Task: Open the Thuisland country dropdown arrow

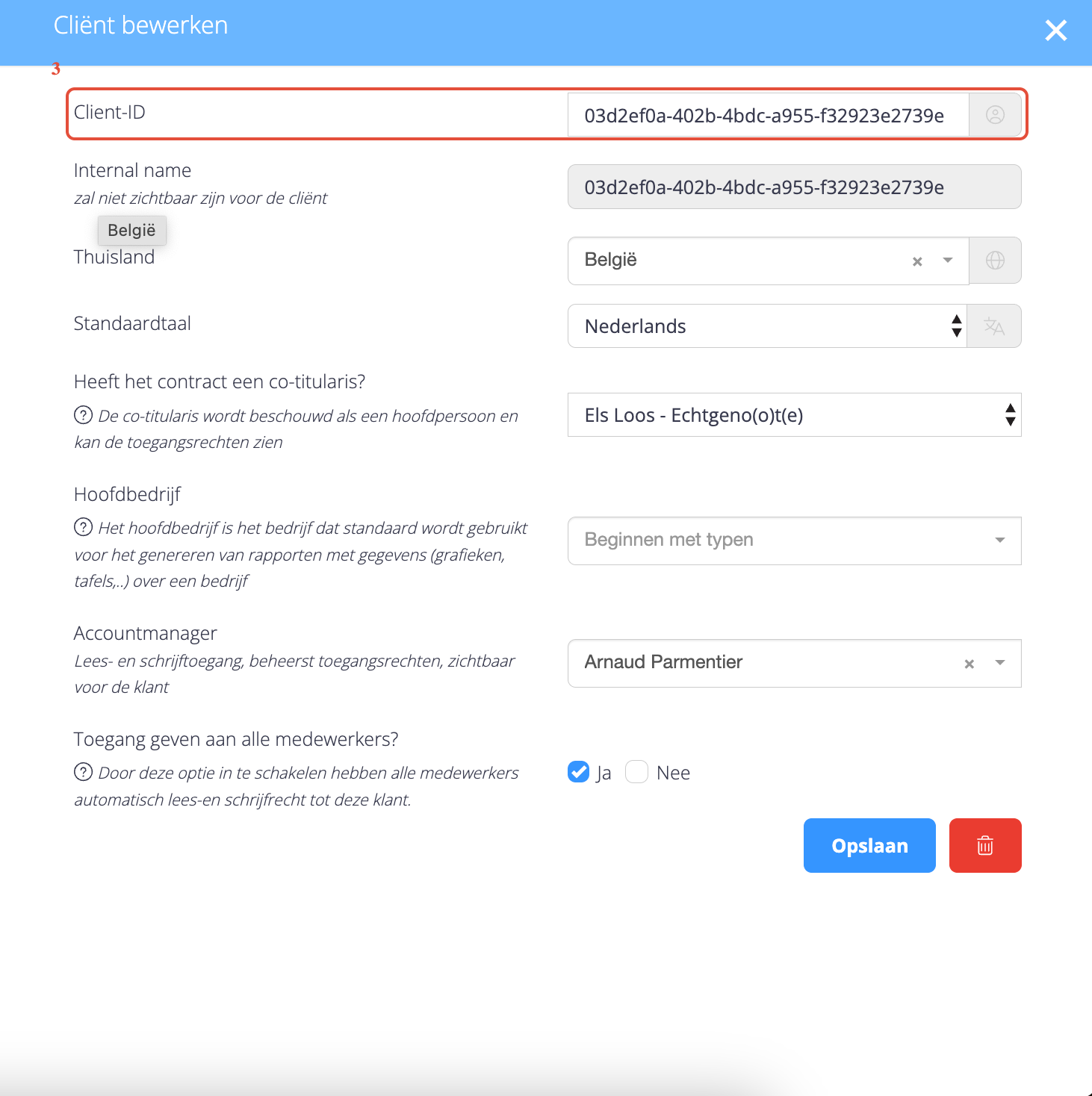Action: [948, 261]
